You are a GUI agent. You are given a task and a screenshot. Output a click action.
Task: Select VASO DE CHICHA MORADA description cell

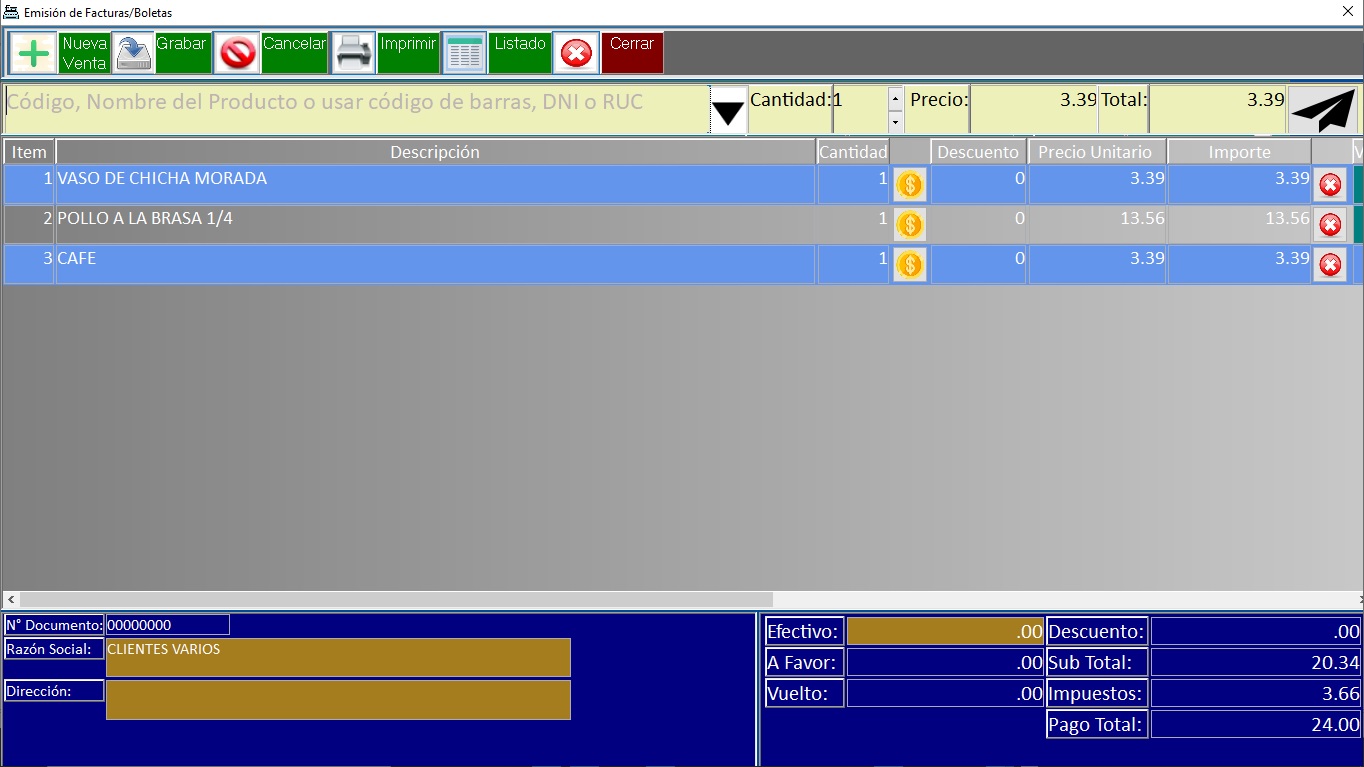[435, 185]
